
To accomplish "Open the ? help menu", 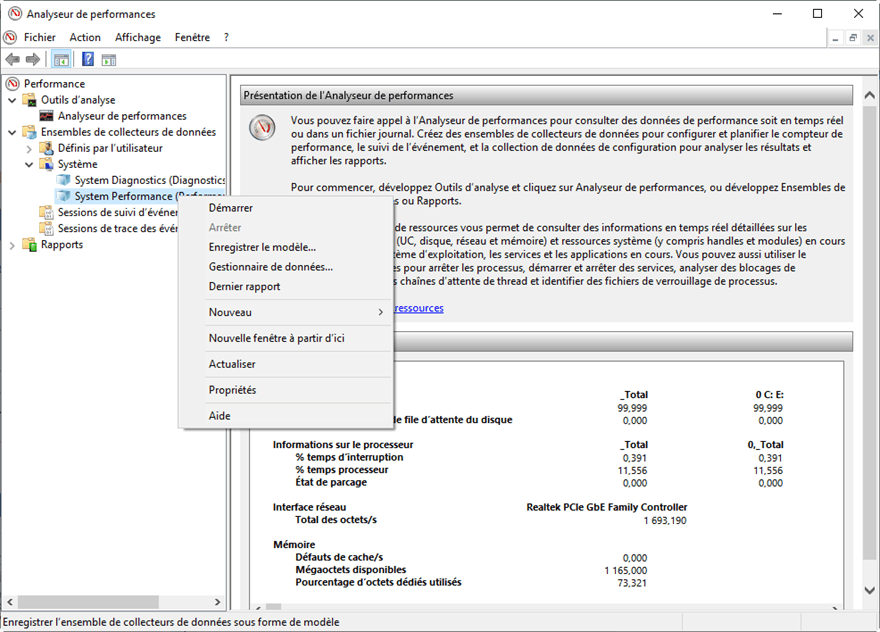I will [226, 38].
